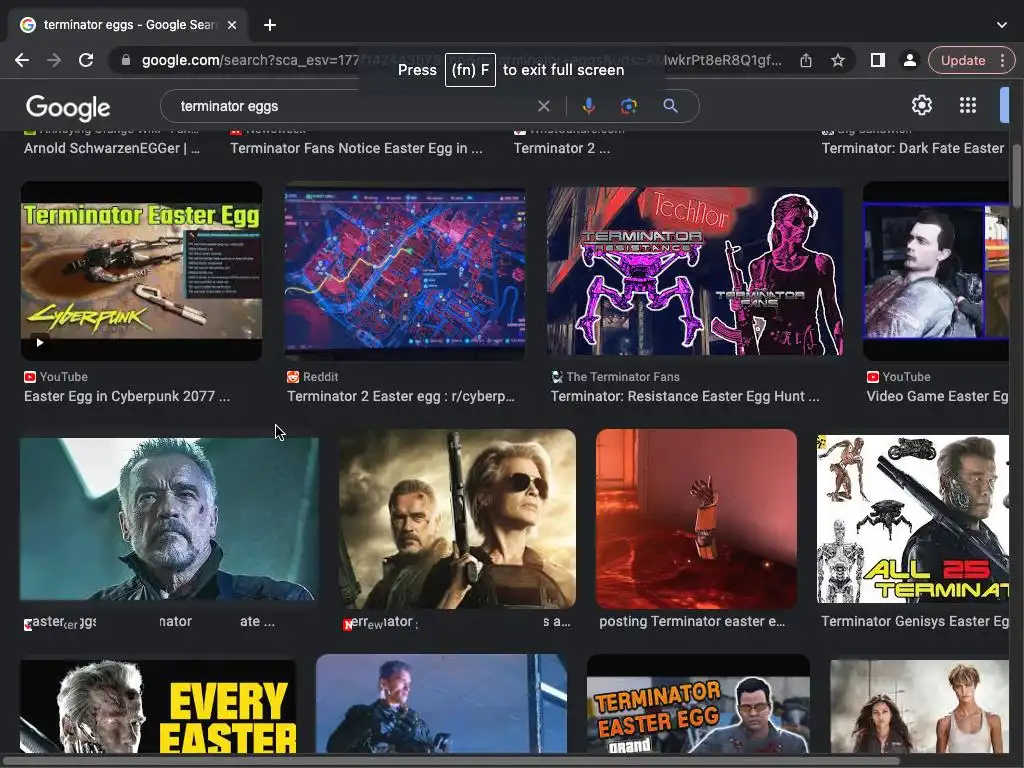This screenshot has height=768, width=1024.
Task: Open the blue-toned Terminator scene image
Action: 441,704
